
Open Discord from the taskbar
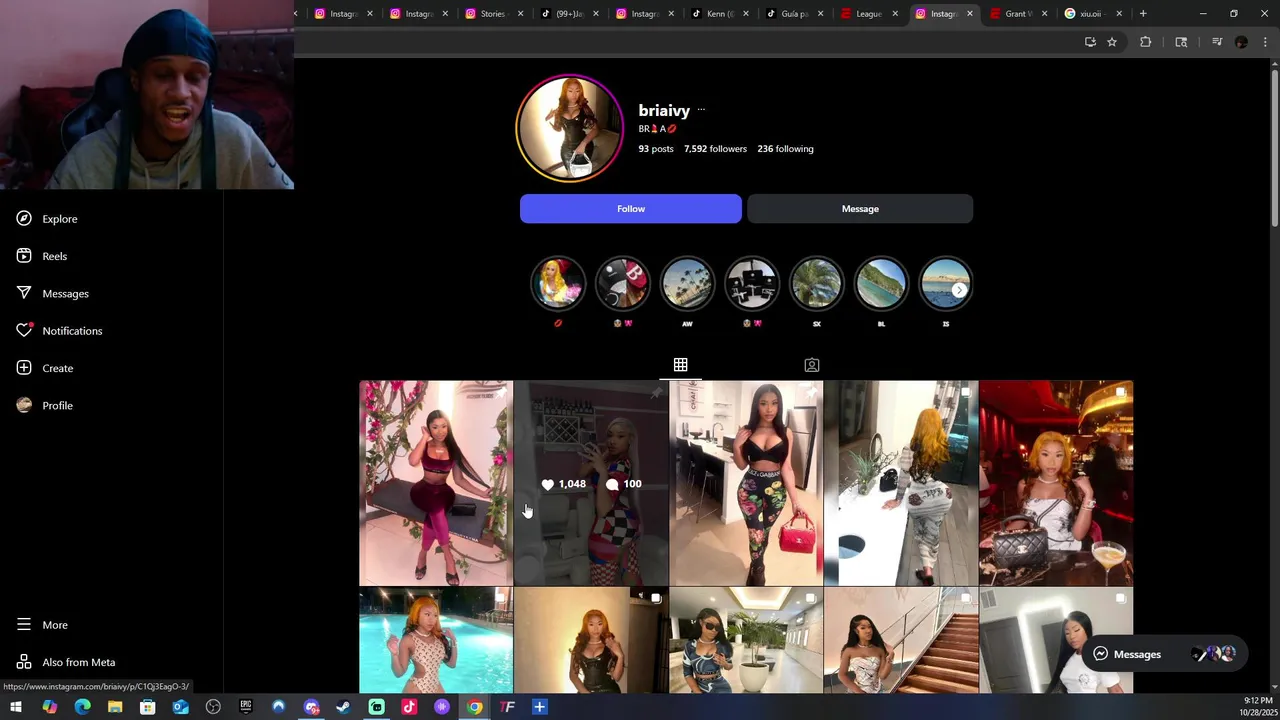tap(311, 708)
